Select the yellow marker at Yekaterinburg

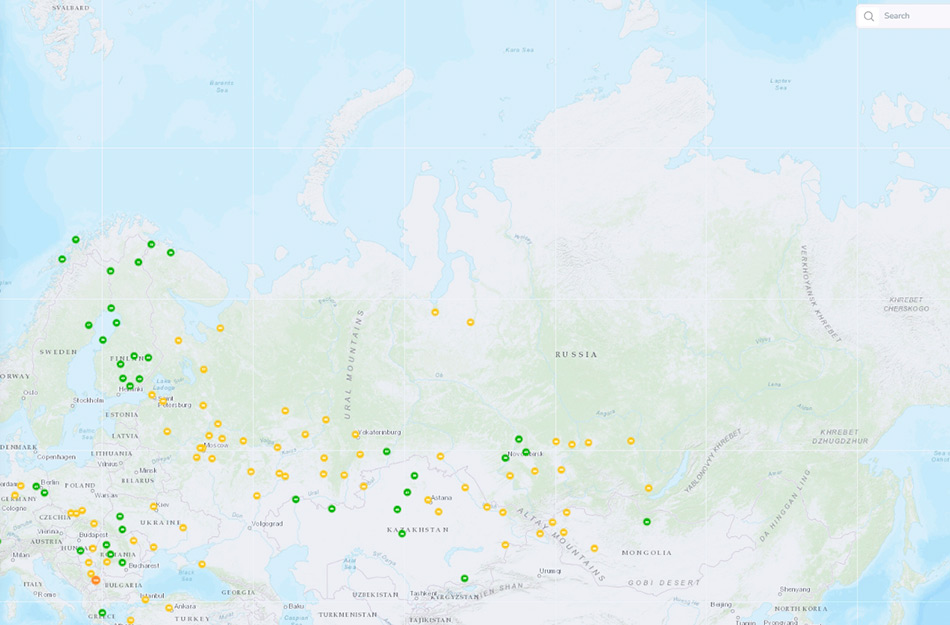355,434
